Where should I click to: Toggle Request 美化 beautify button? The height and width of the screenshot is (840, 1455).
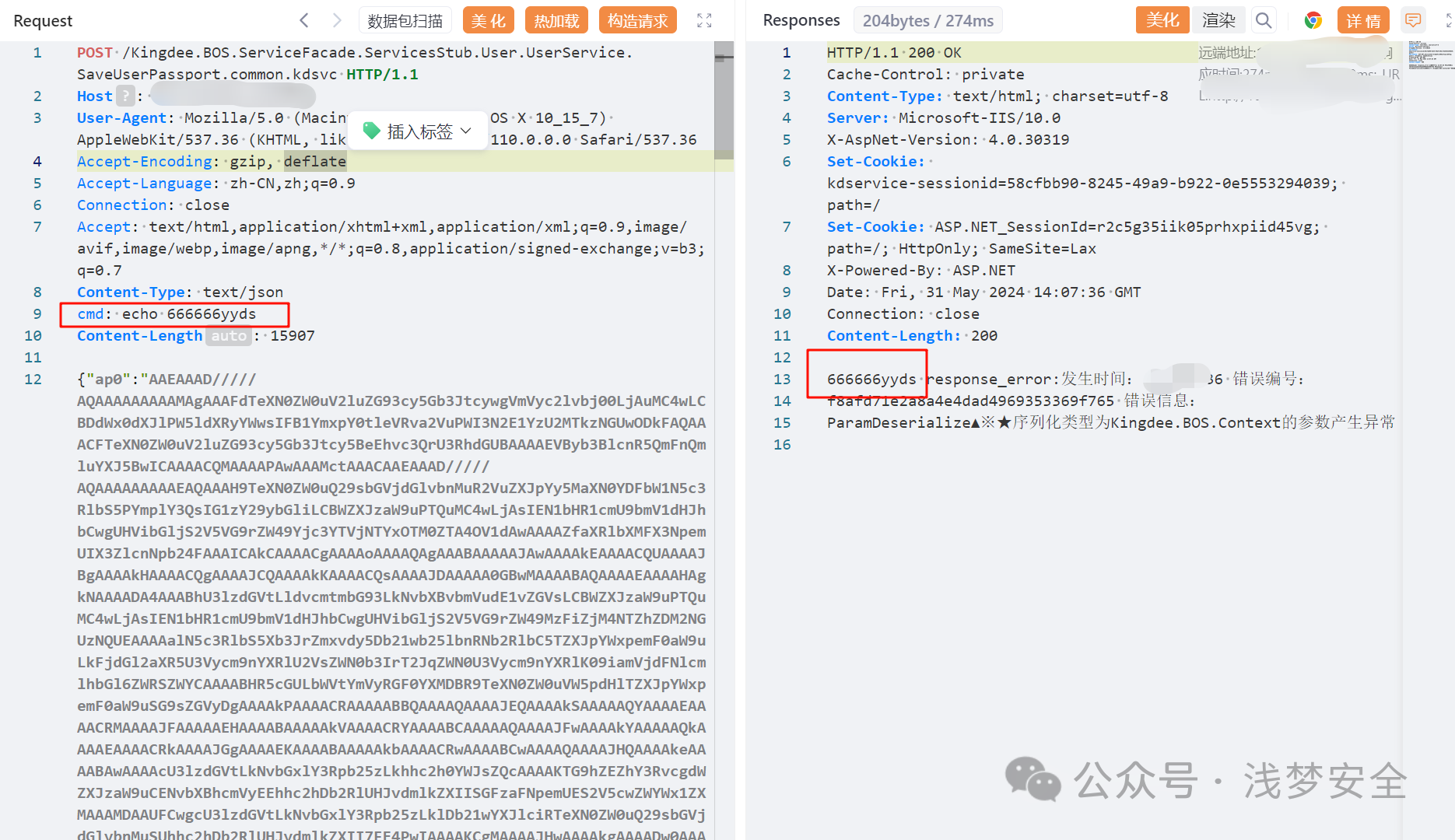pyautogui.click(x=489, y=20)
